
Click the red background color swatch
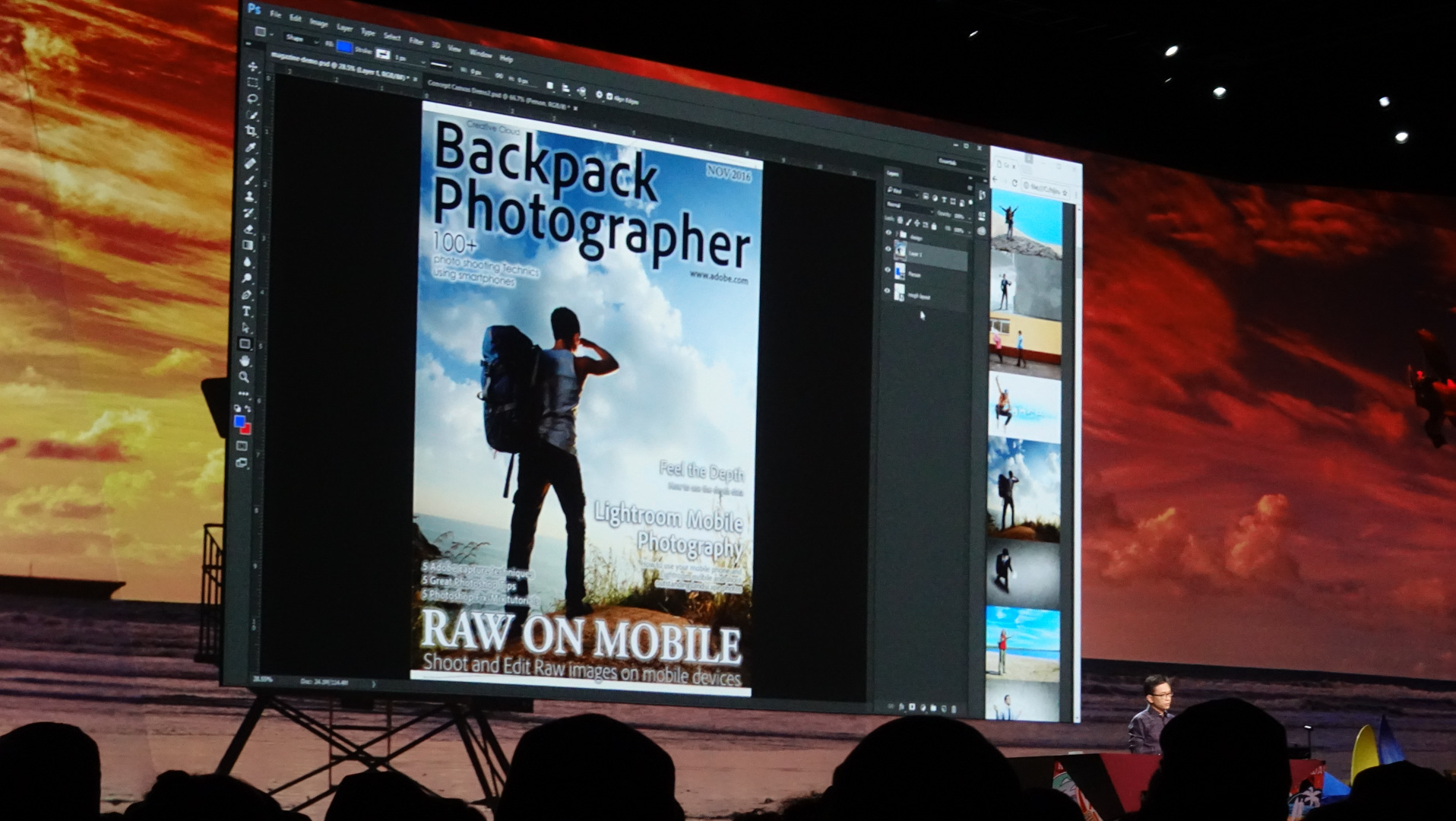(245, 430)
